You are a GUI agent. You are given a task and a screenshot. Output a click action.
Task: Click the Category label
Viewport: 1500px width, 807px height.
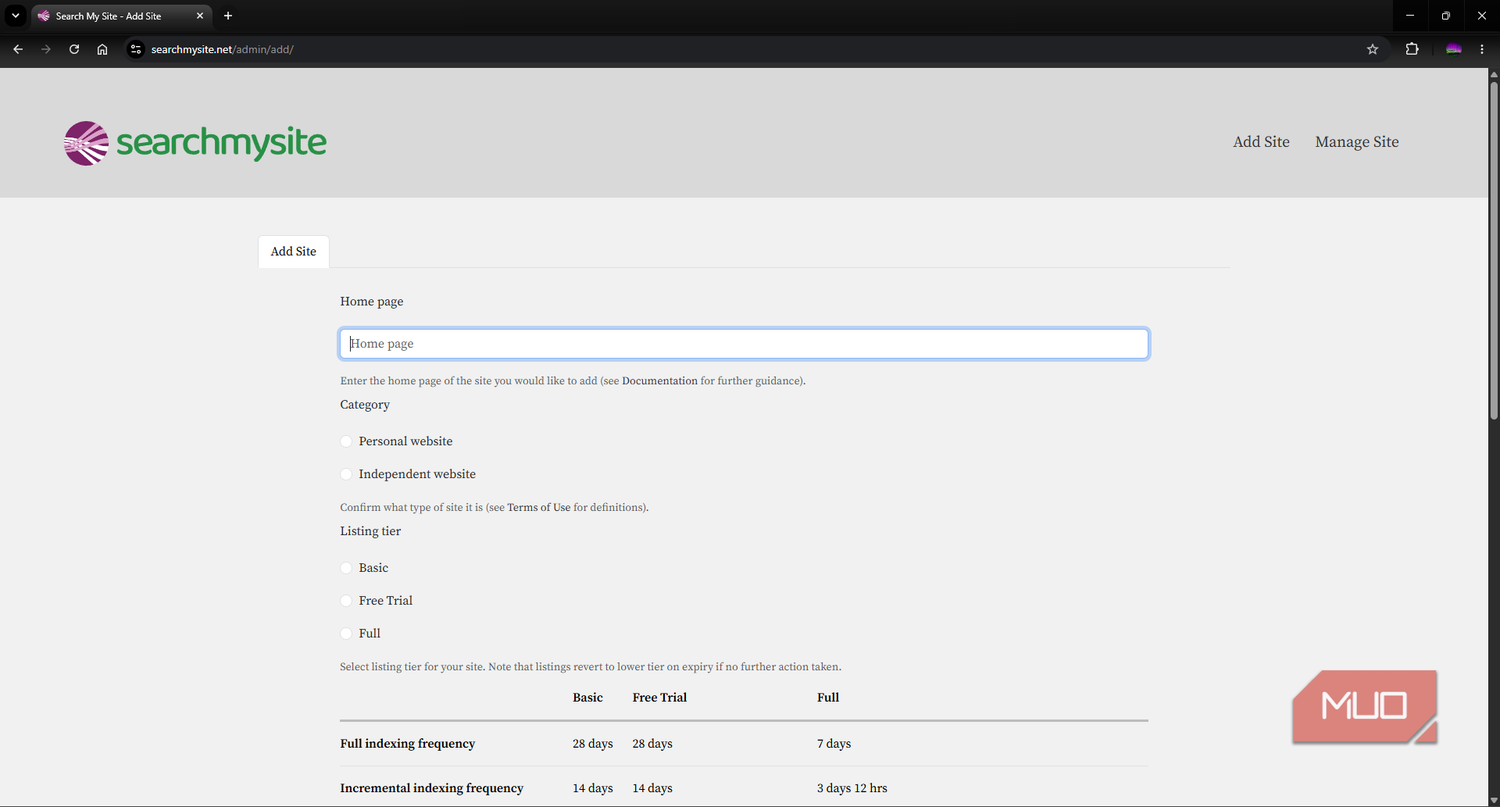click(x=365, y=405)
